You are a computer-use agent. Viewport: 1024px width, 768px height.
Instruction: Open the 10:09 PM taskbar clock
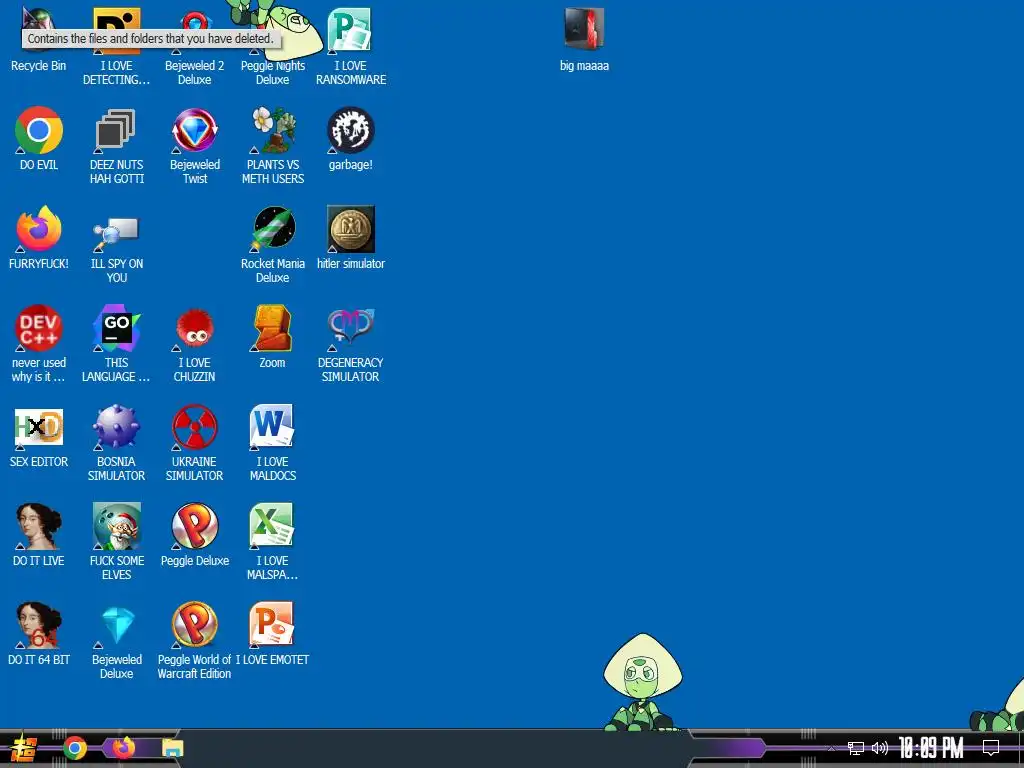click(x=931, y=748)
